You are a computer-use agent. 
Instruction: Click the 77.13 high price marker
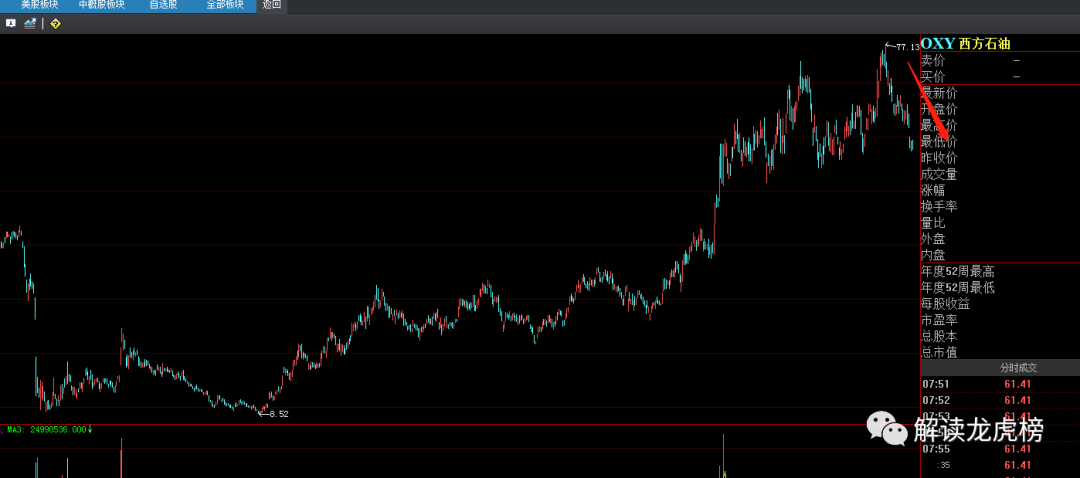[907, 47]
